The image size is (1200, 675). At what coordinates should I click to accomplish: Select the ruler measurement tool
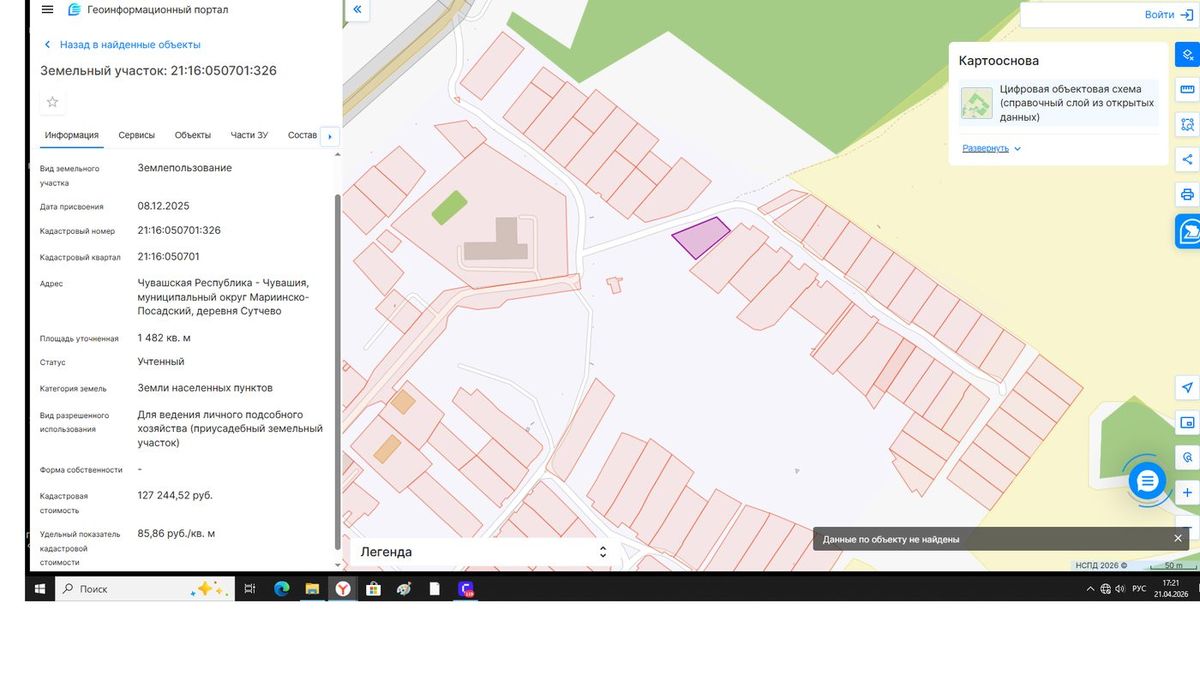pyautogui.click(x=1188, y=90)
